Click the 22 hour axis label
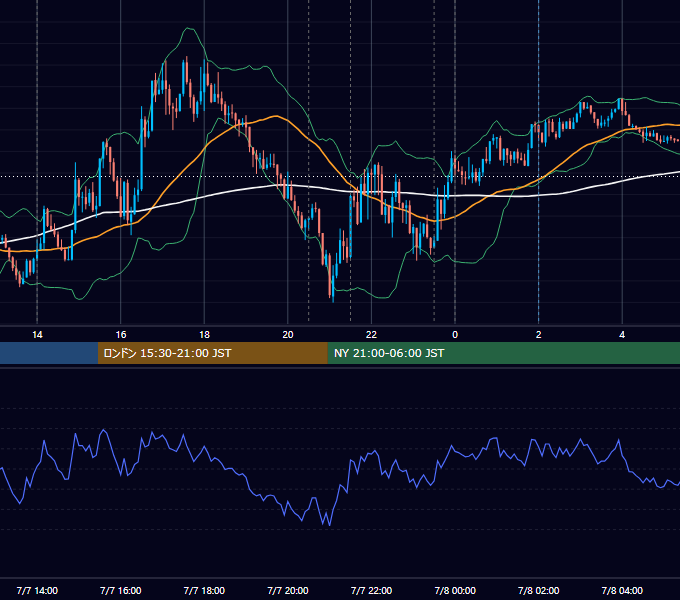The image size is (680, 600). [x=371, y=335]
